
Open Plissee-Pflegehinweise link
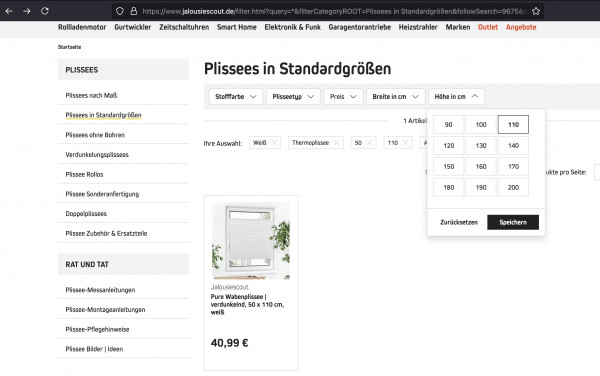point(97,329)
